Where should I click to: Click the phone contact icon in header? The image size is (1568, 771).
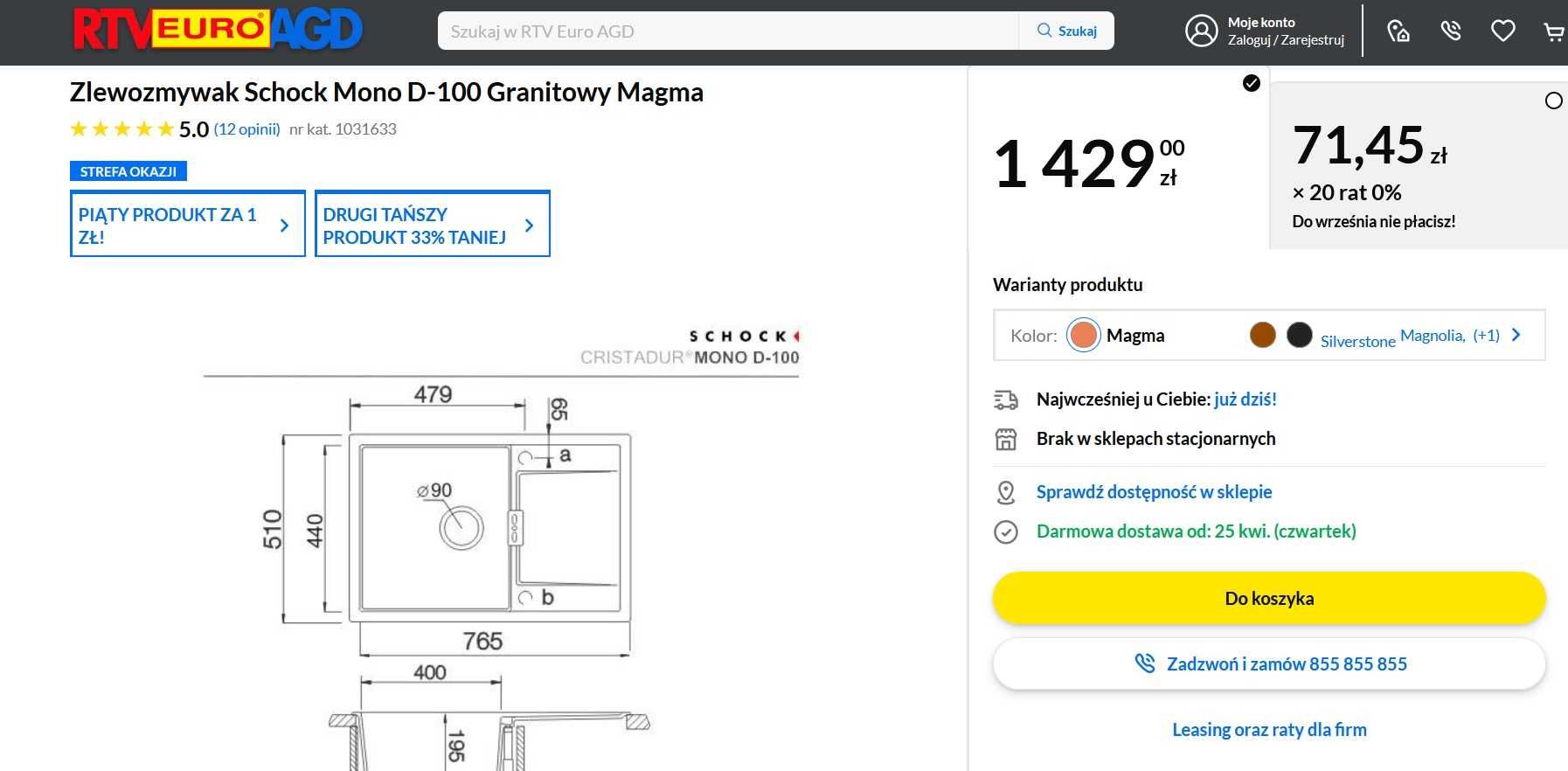pyautogui.click(x=1451, y=31)
